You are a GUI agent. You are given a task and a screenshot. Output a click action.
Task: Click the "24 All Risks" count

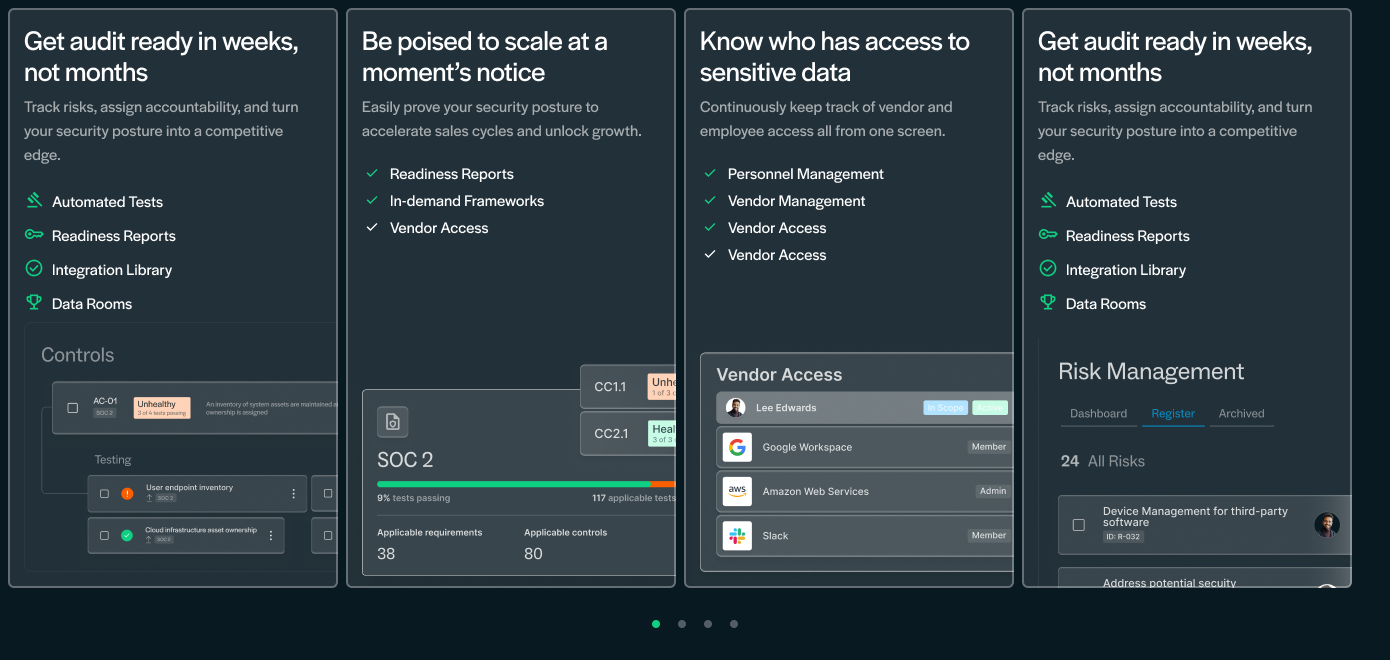[x=1102, y=461]
